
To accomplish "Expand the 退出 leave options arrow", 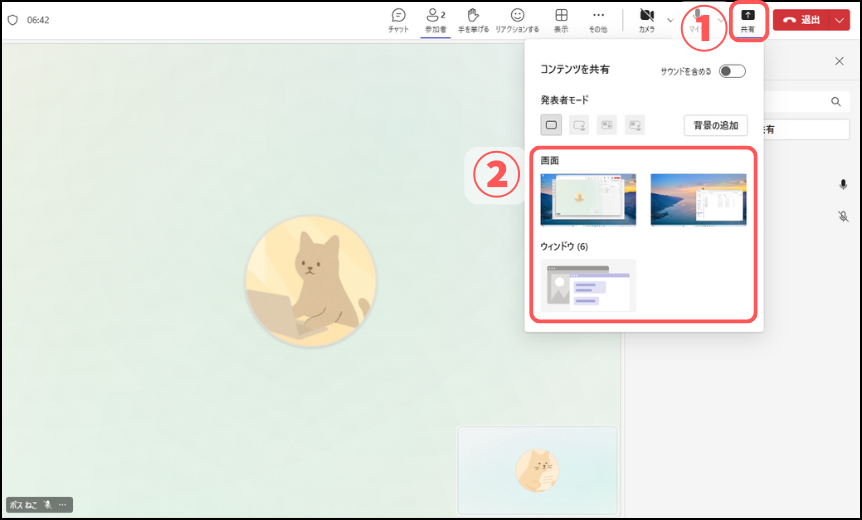I will [x=839, y=20].
